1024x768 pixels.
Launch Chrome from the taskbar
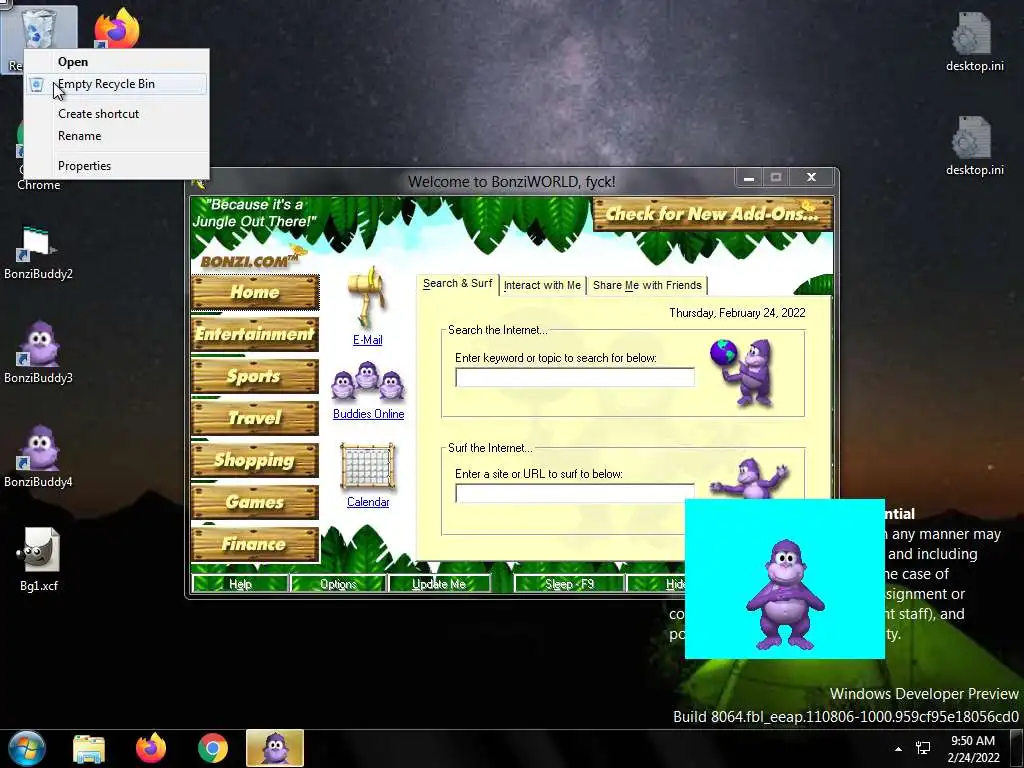pyautogui.click(x=213, y=748)
